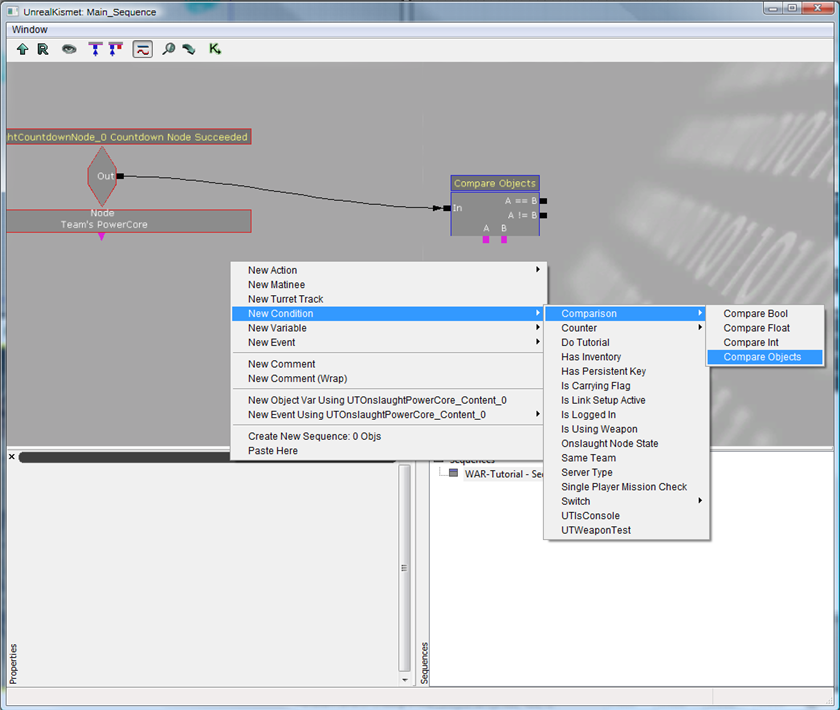Open New Event Using UTOnslaughtPowerCore_Content_0 submenu

(388, 415)
